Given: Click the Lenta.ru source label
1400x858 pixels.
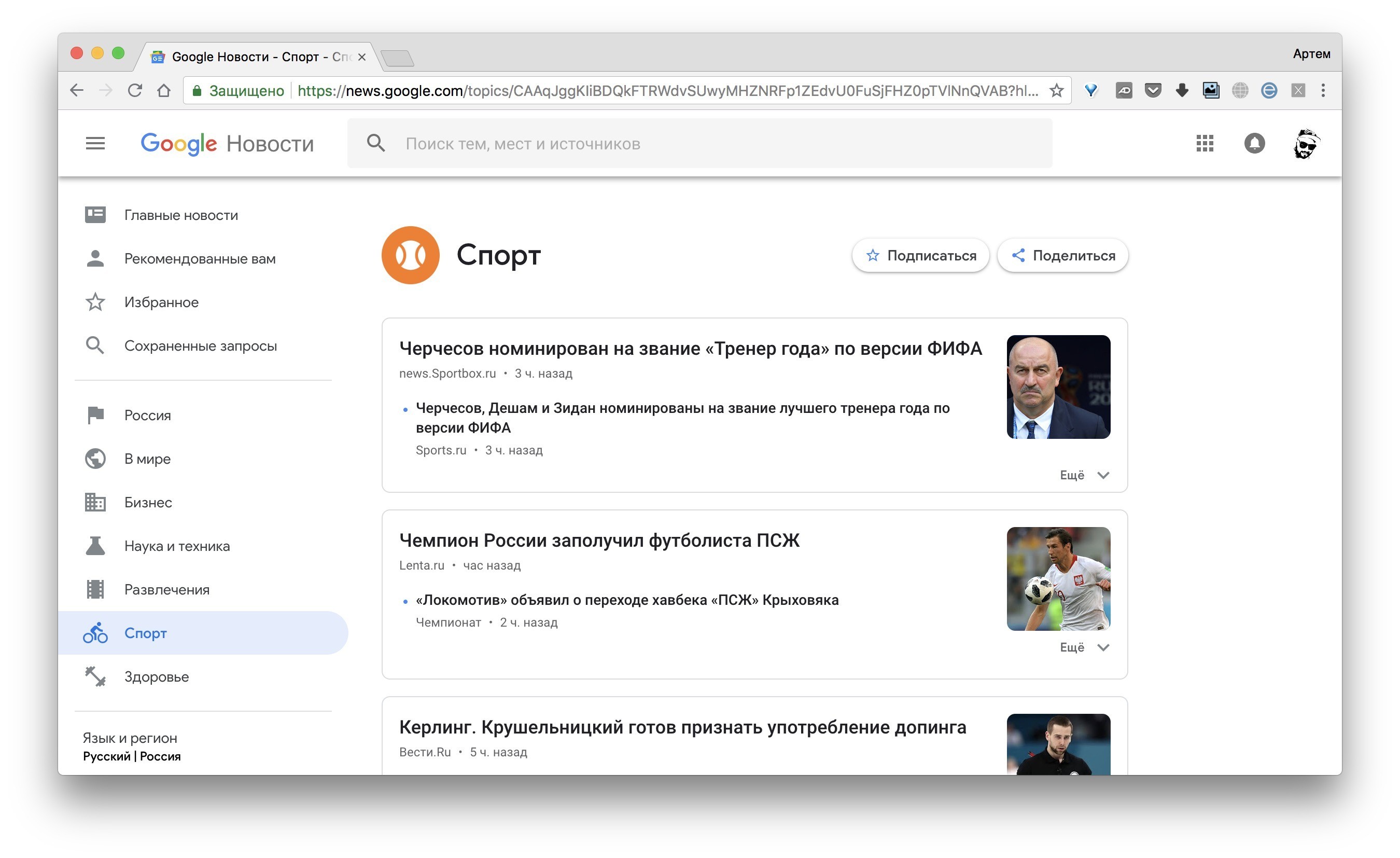Looking at the screenshot, I should pyautogui.click(x=422, y=565).
